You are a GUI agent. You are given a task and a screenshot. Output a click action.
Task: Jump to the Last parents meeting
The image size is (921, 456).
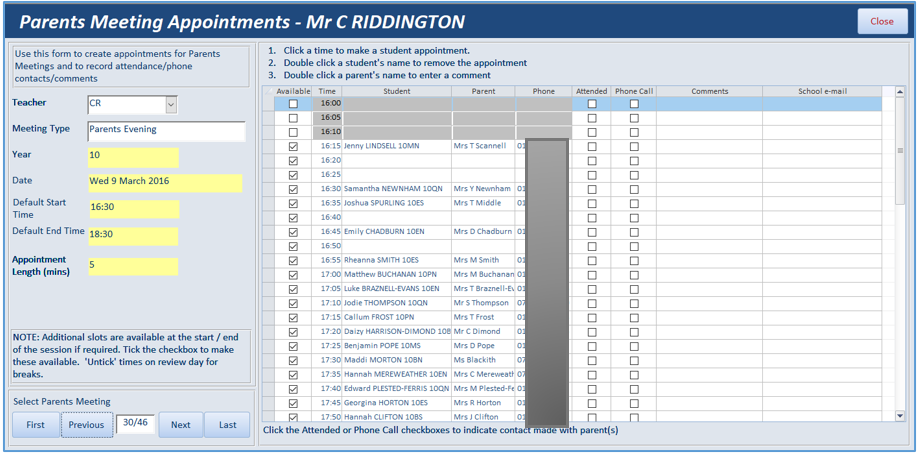pyautogui.click(x=227, y=425)
